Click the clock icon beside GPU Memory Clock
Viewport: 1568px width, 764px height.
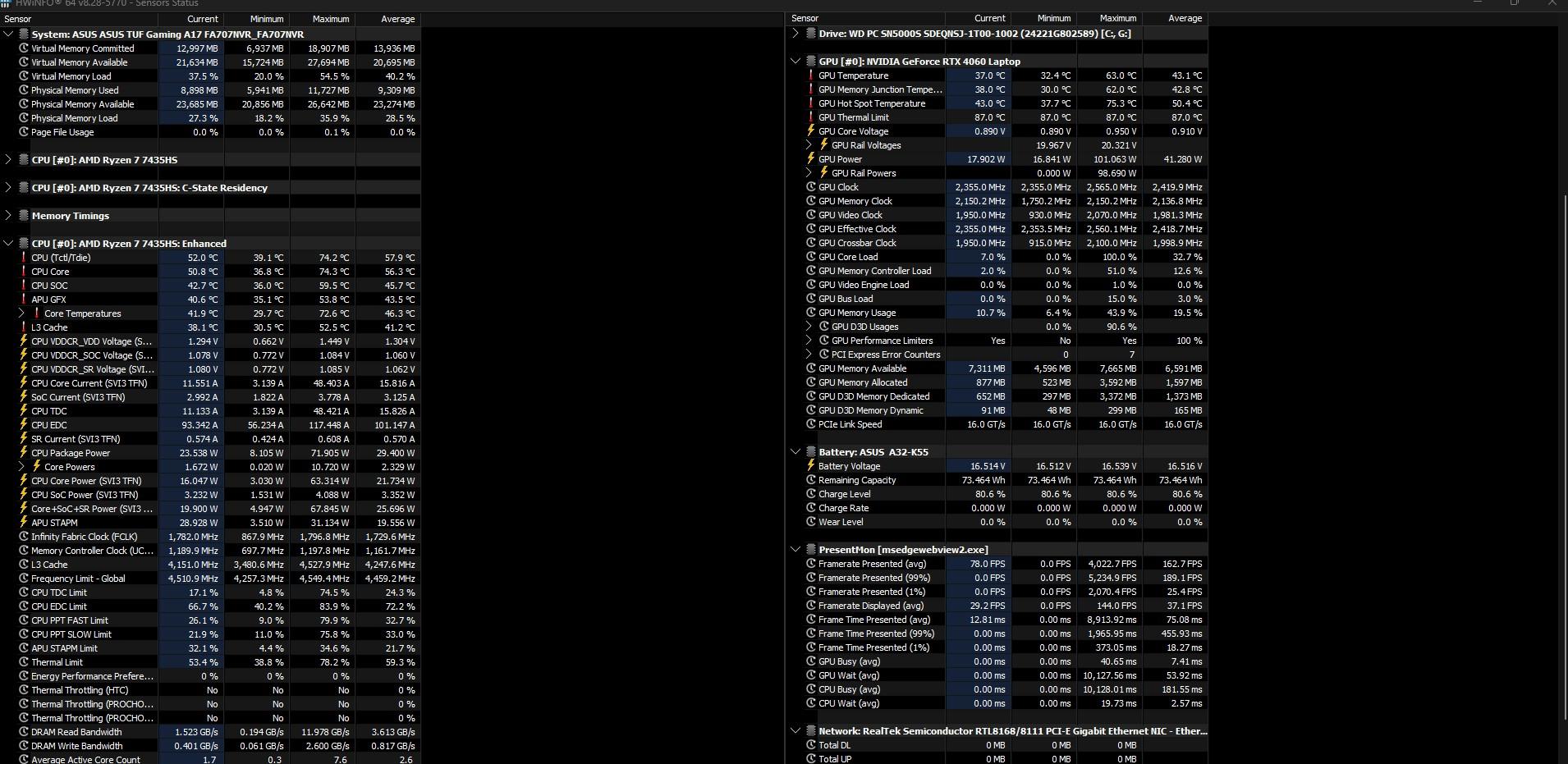coord(811,201)
